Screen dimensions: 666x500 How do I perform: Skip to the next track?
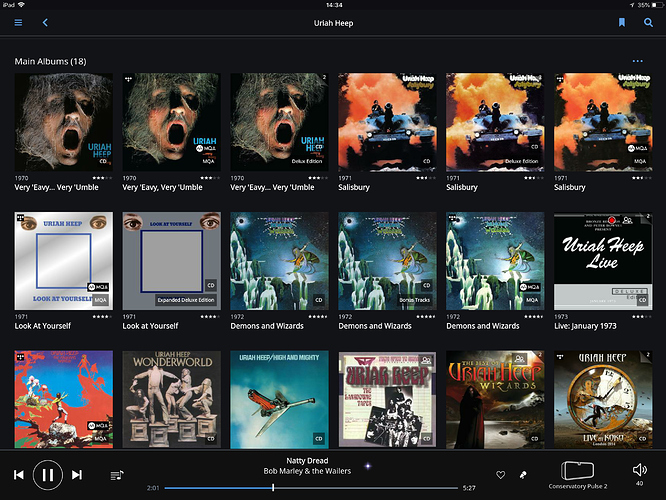tap(77, 475)
